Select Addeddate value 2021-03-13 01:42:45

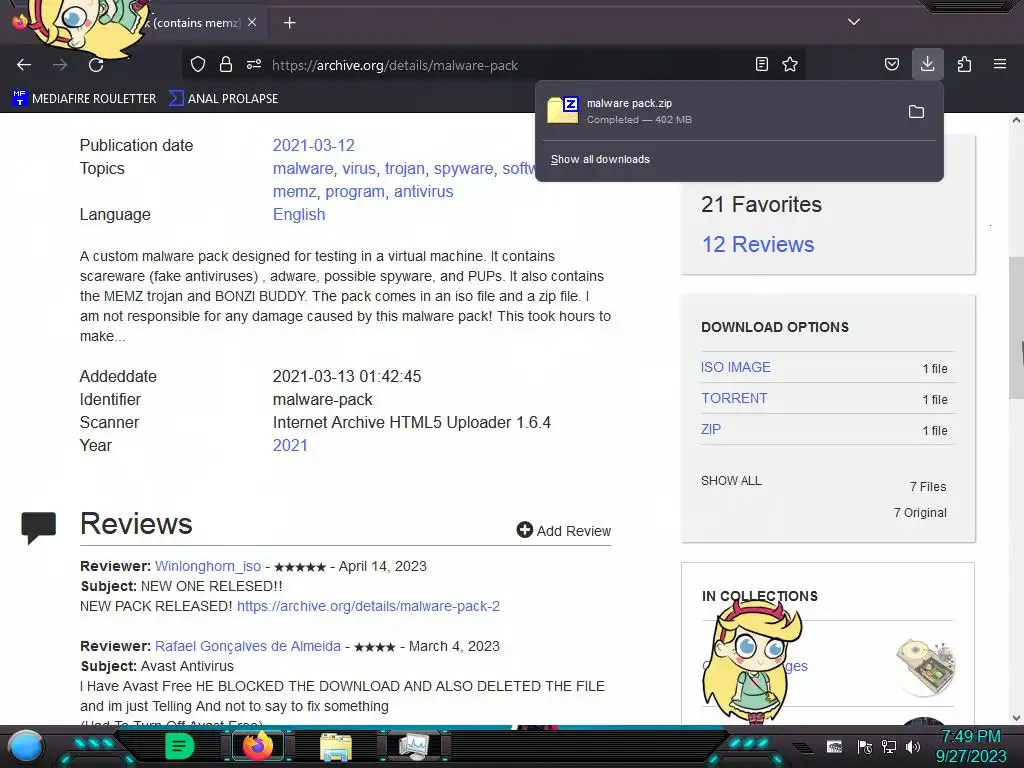[347, 376]
